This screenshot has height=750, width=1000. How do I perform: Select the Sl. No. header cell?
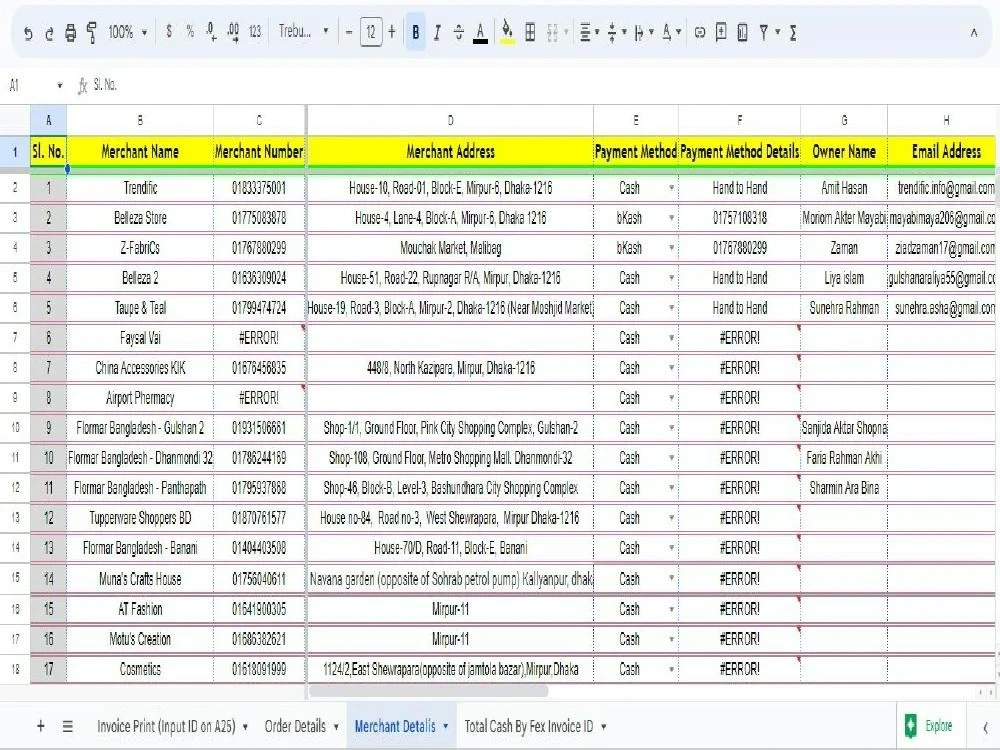[48, 151]
